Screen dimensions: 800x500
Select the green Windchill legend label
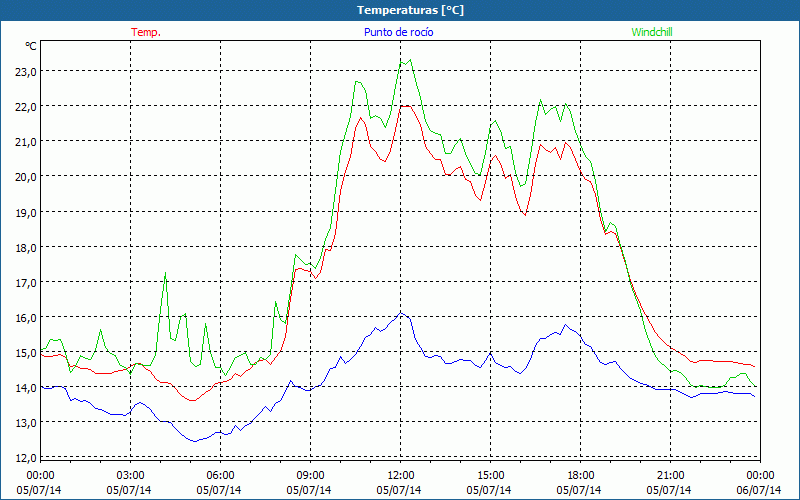652,32
